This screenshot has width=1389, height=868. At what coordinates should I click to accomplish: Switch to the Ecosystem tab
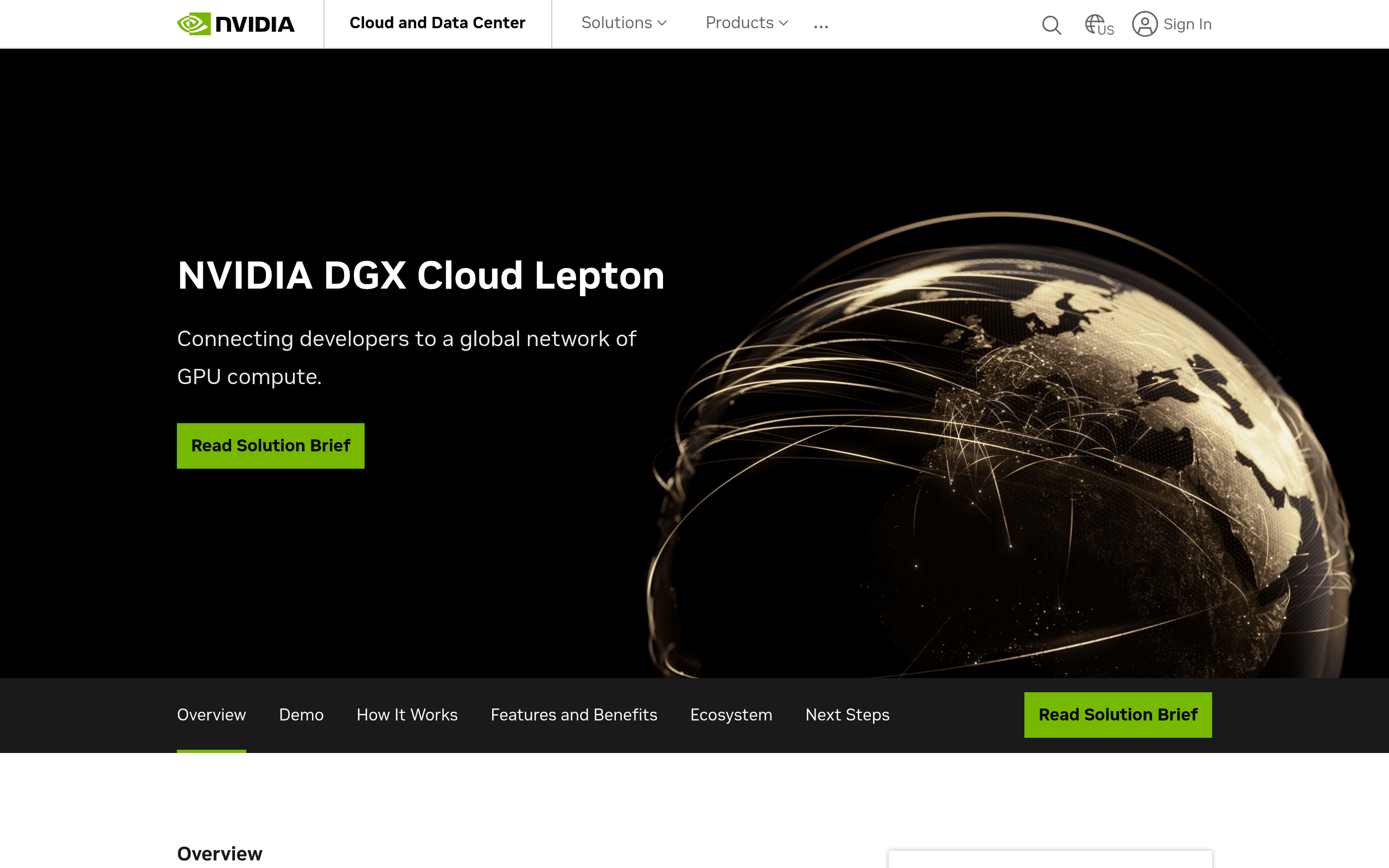731,714
